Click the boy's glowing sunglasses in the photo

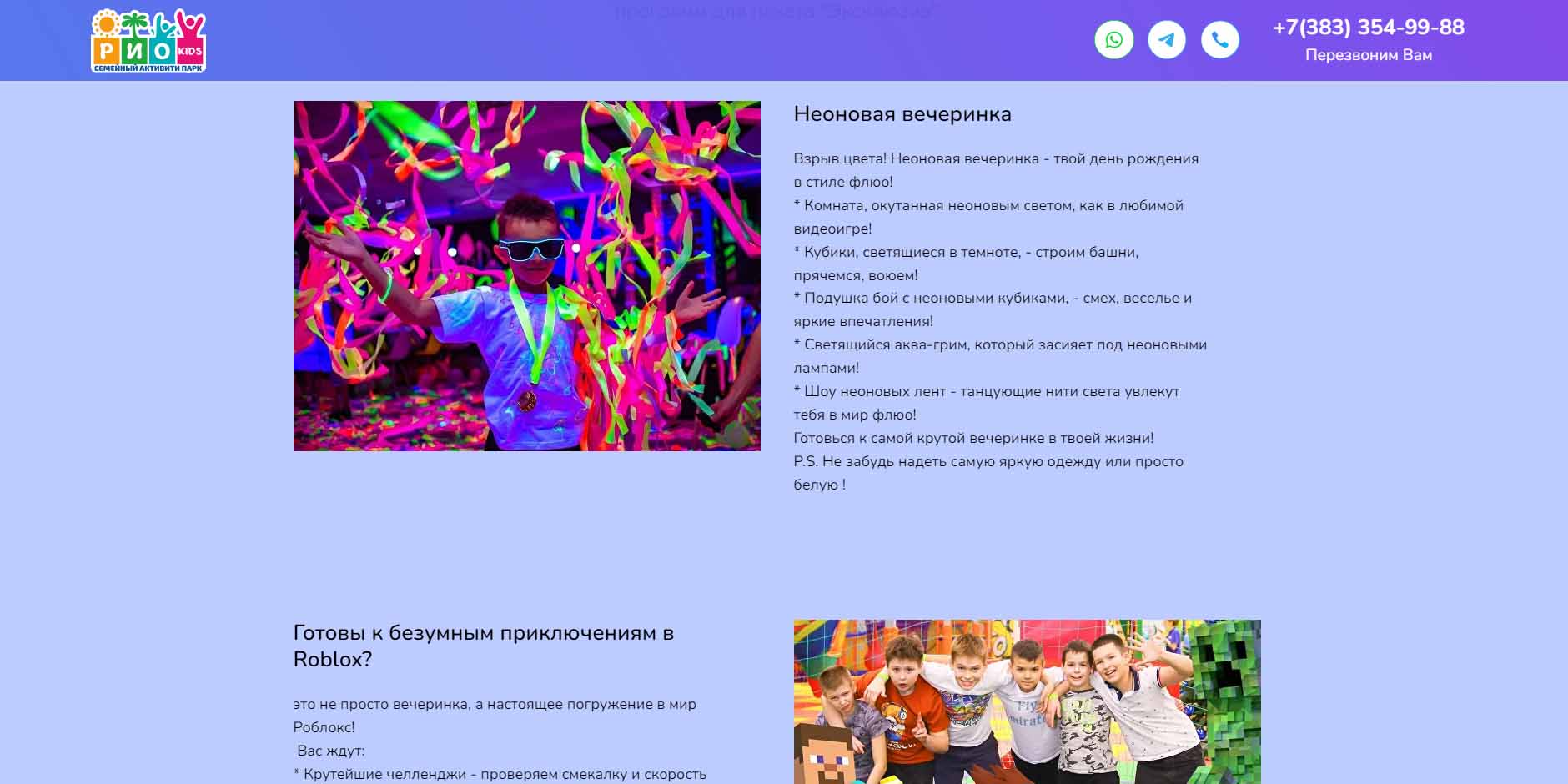click(531, 249)
